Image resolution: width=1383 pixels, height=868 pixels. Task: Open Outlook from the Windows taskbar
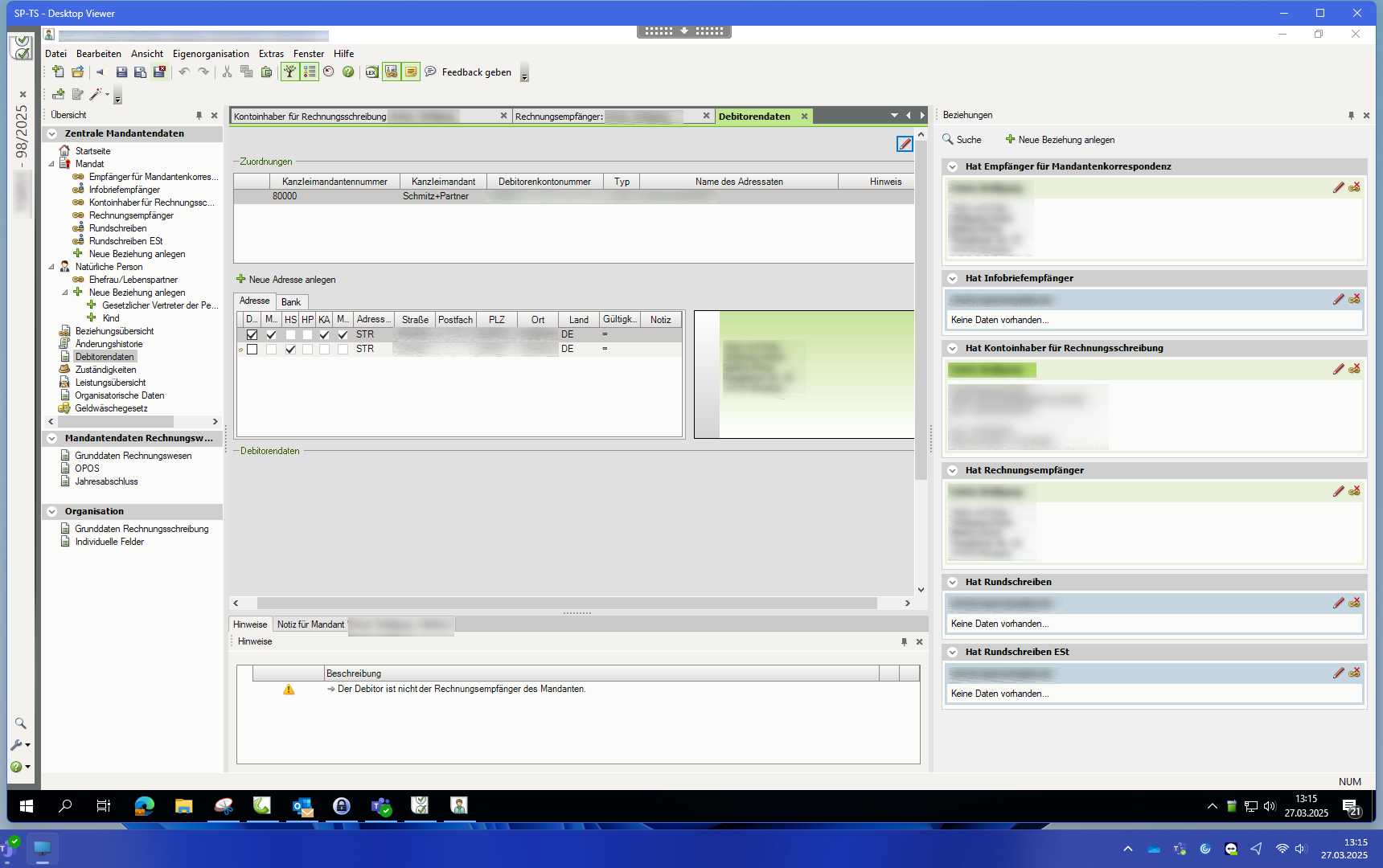(x=302, y=806)
